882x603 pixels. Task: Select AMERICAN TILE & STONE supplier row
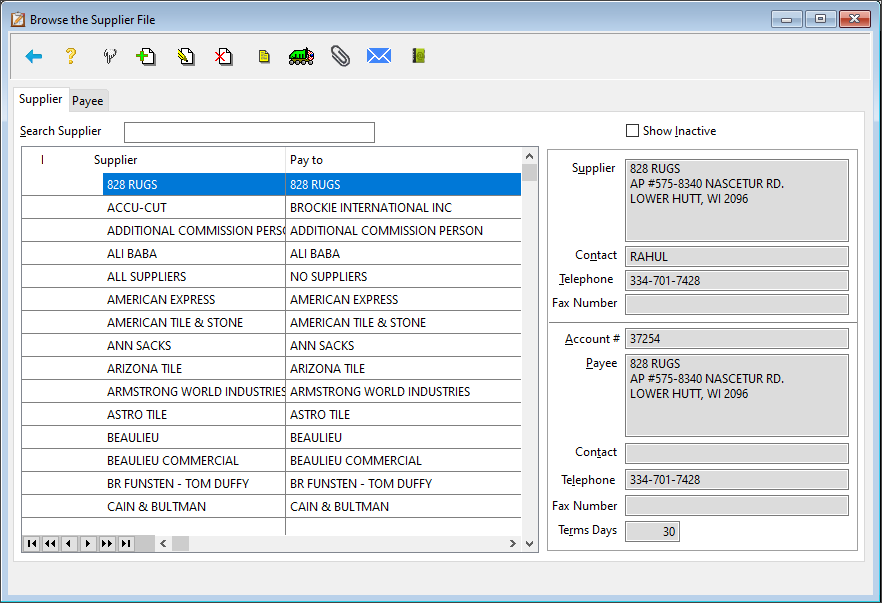pyautogui.click(x=271, y=323)
